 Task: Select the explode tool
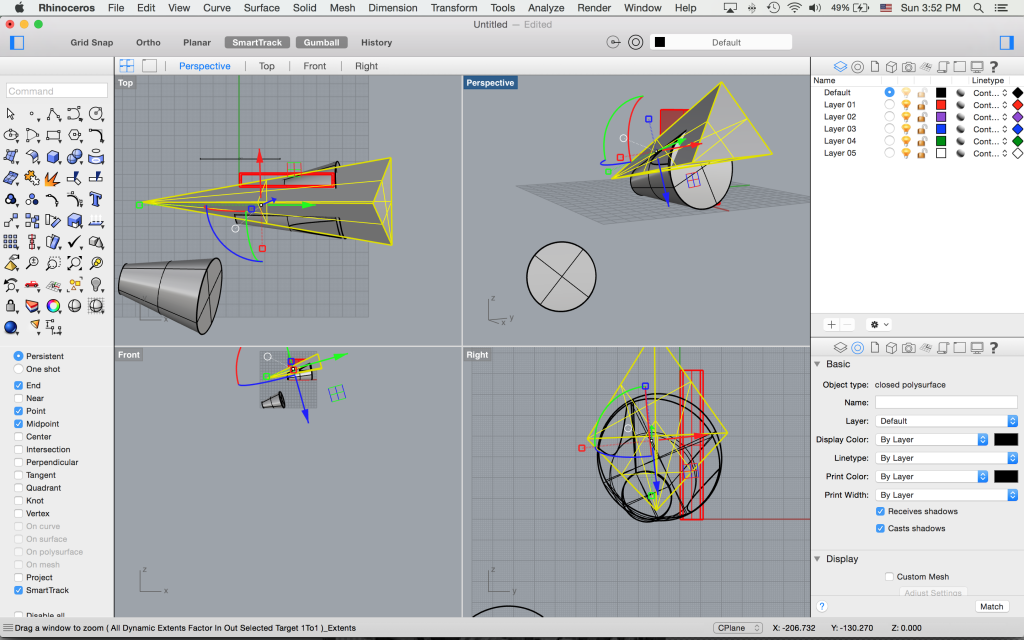[54, 178]
